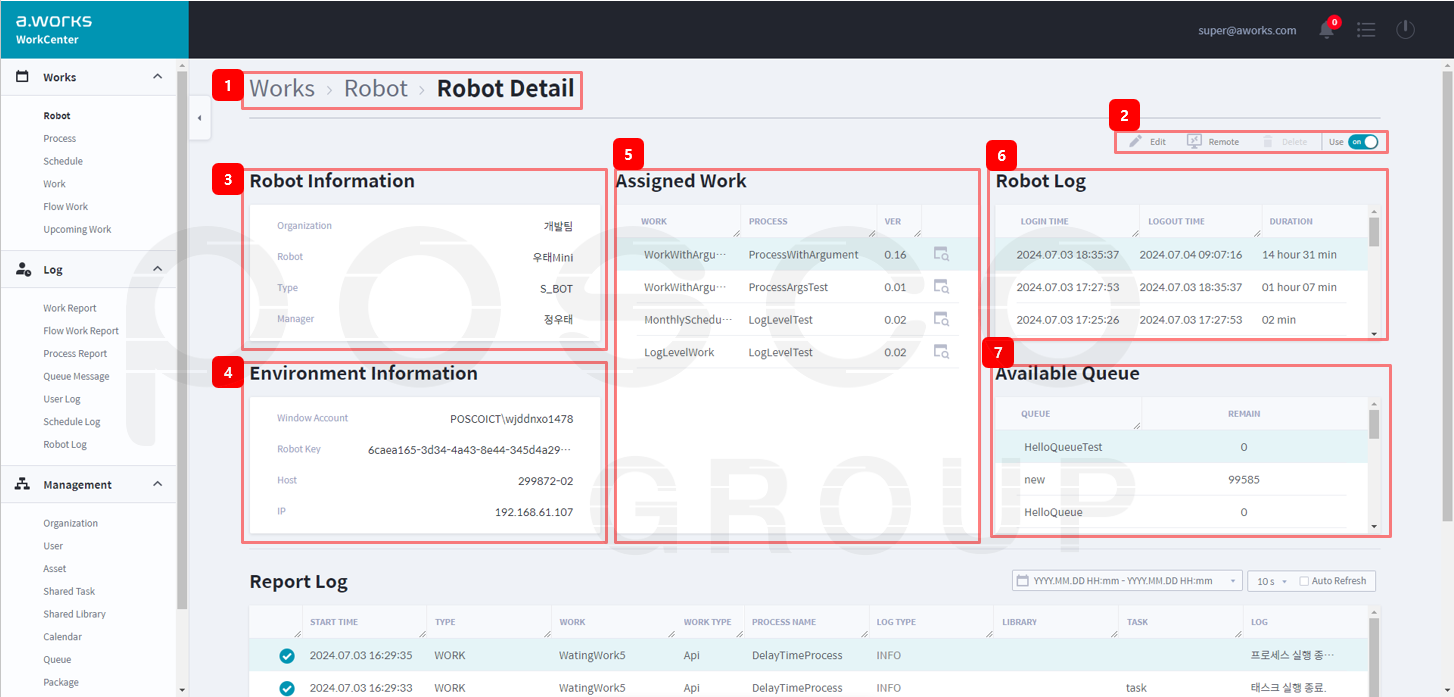Viewport: 1454px width, 697px height.
Task: Click the Delete trash icon
Action: coord(1268,142)
